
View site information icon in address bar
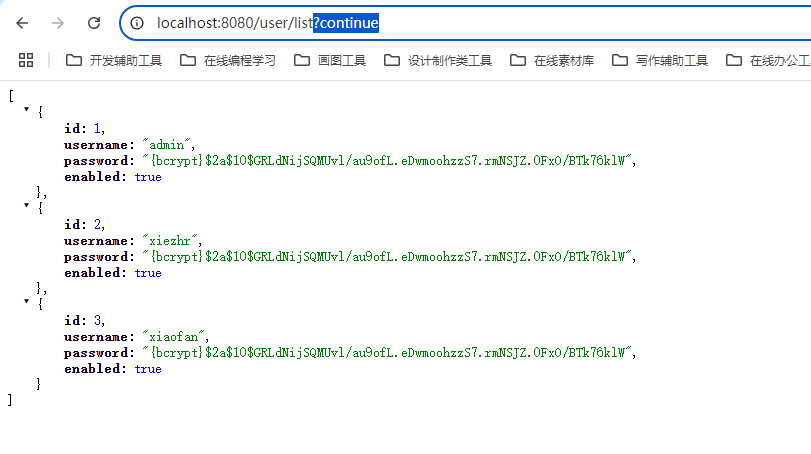137,23
